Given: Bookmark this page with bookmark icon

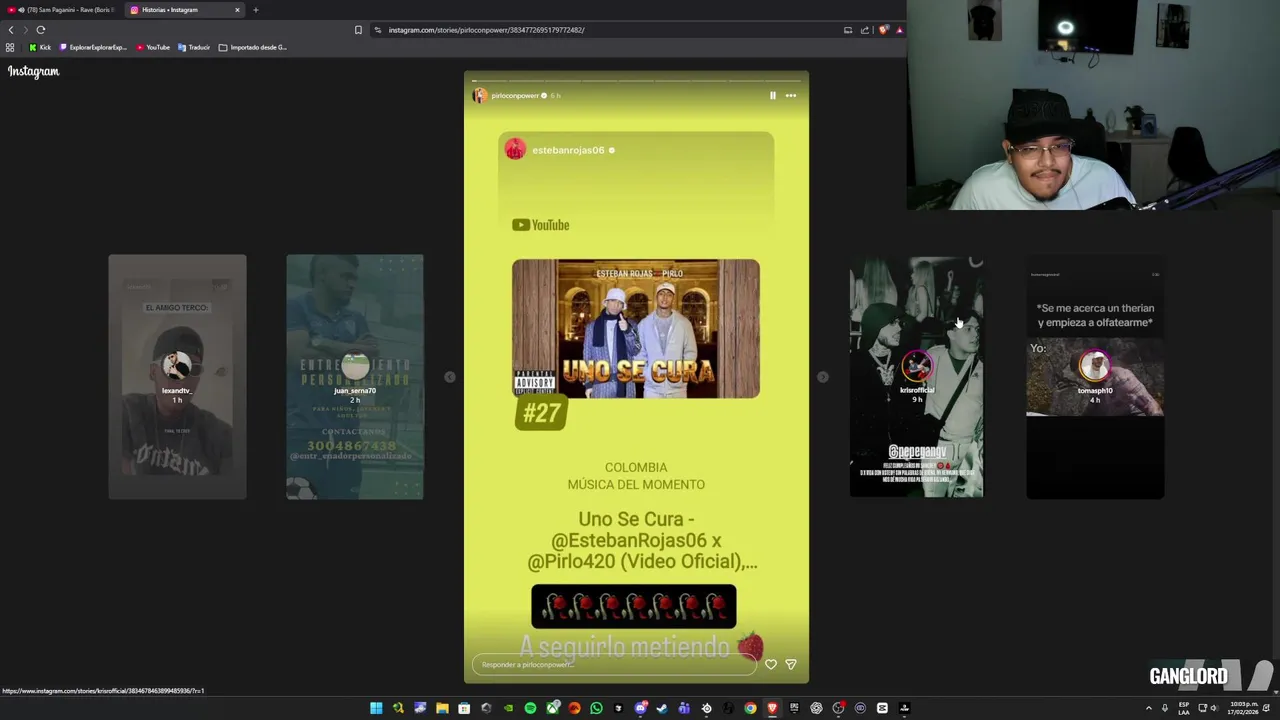Looking at the screenshot, I should click(x=358, y=30).
